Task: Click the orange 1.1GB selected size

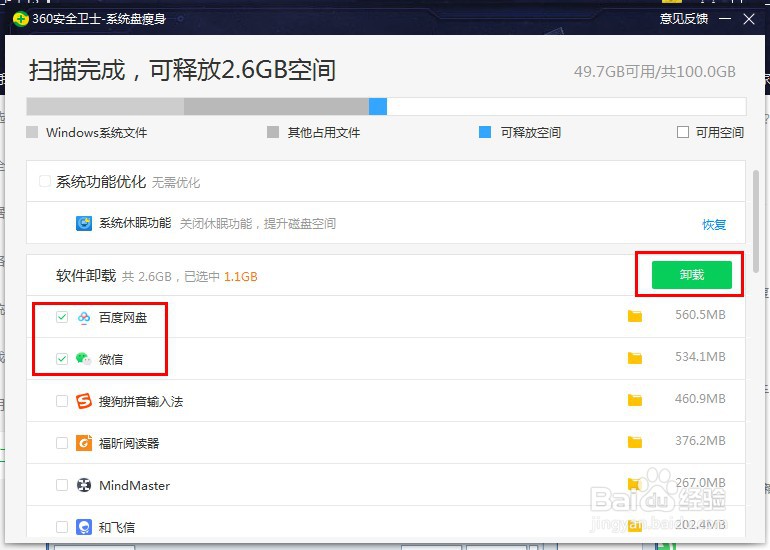Action: tap(241, 276)
